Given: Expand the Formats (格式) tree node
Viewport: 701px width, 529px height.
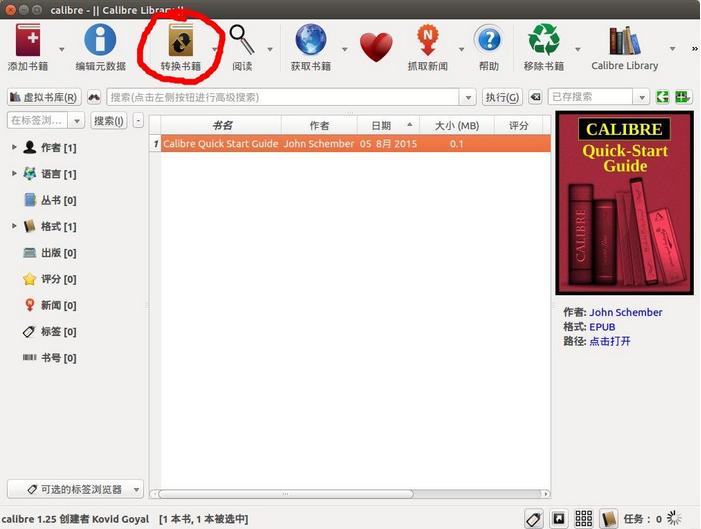Looking at the screenshot, I should [x=14, y=226].
